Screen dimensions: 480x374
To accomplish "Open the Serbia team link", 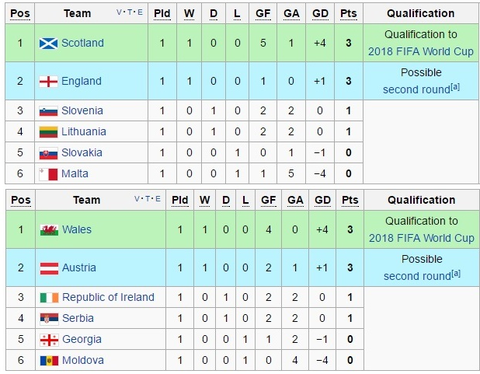I will click(x=78, y=318).
